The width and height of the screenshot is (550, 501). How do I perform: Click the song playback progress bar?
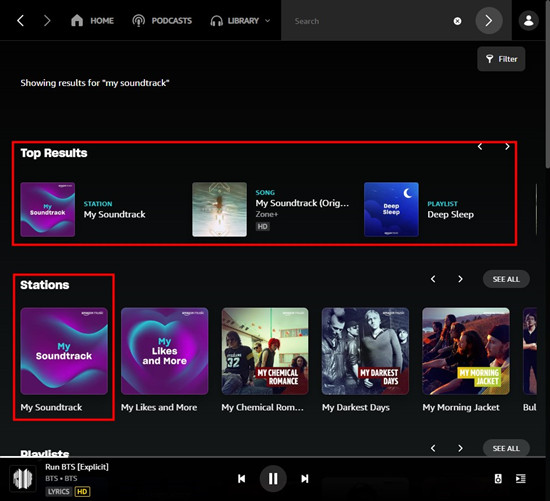pos(273,457)
